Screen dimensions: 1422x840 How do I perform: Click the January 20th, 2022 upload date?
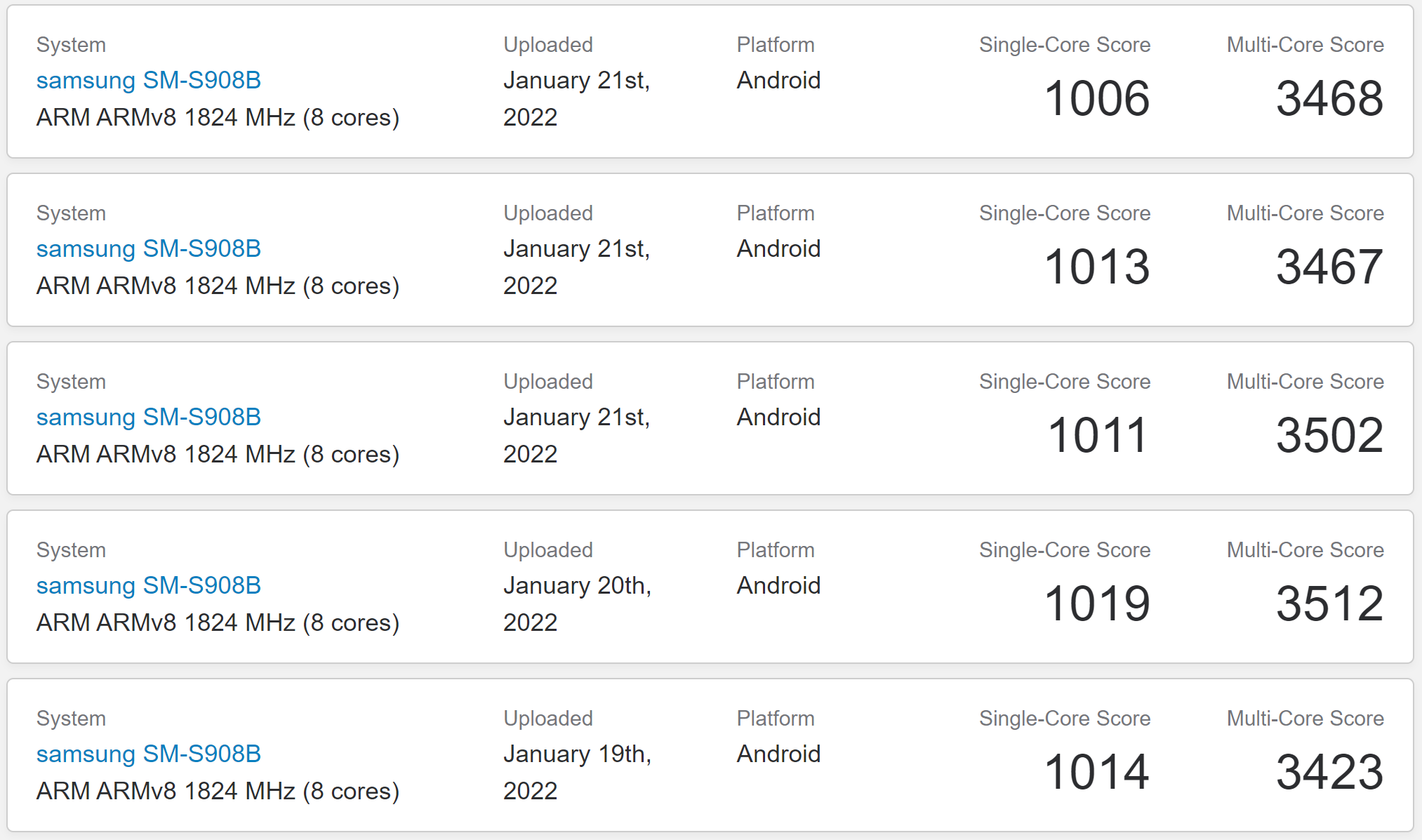[578, 604]
